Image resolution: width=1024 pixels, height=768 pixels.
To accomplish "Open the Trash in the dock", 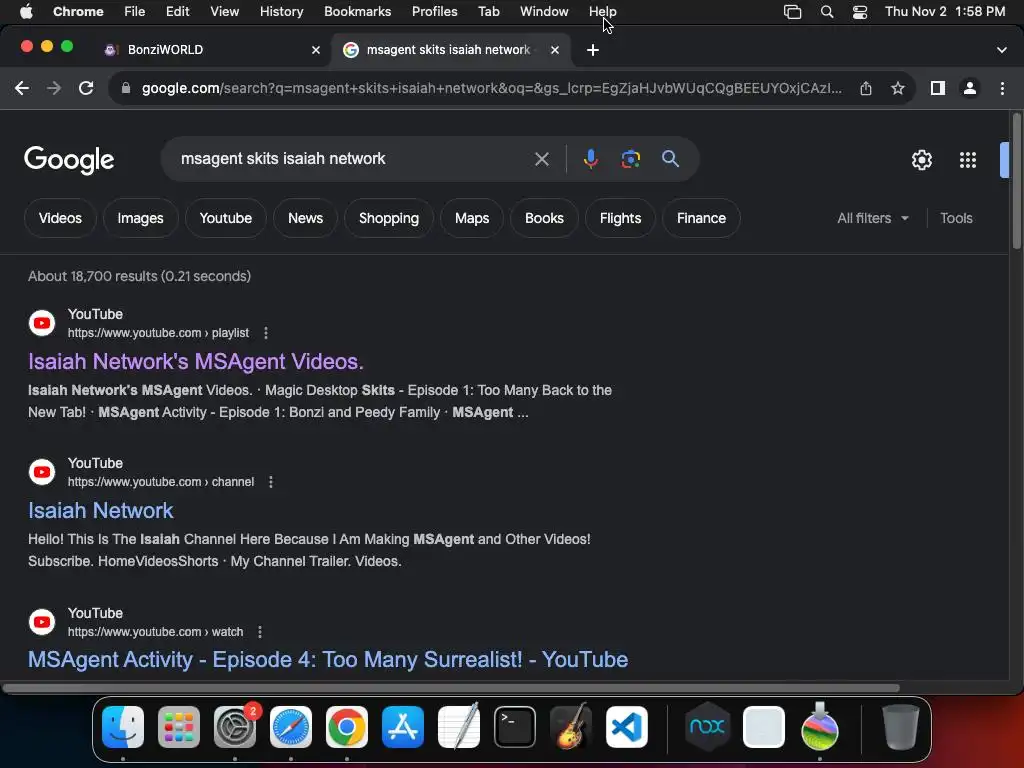I will click(x=901, y=727).
